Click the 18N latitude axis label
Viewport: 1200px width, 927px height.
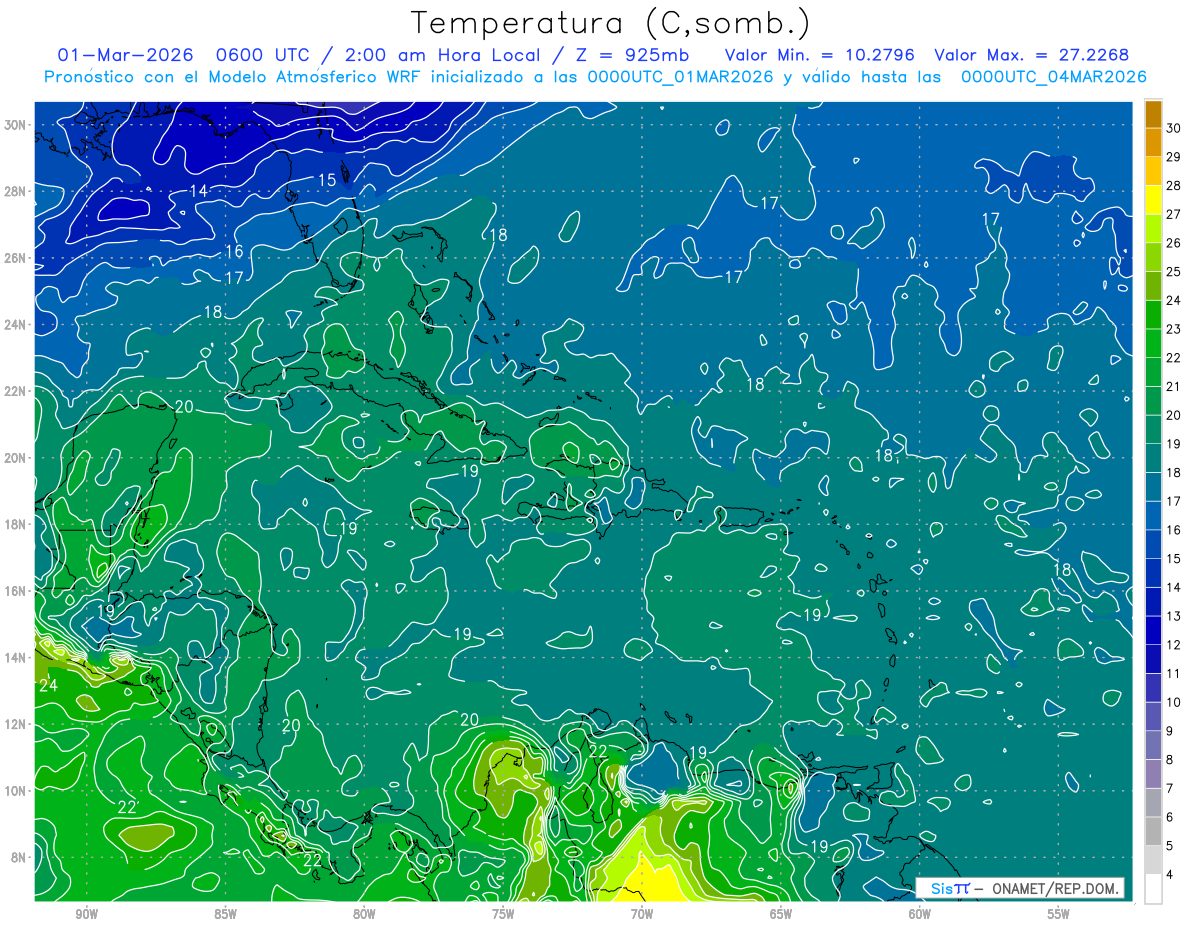pyautogui.click(x=16, y=524)
